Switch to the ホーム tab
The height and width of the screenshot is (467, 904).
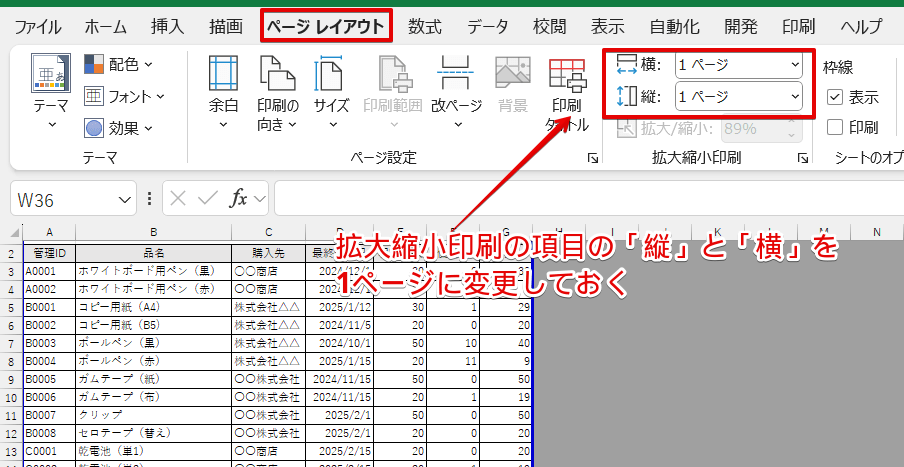tap(106, 27)
